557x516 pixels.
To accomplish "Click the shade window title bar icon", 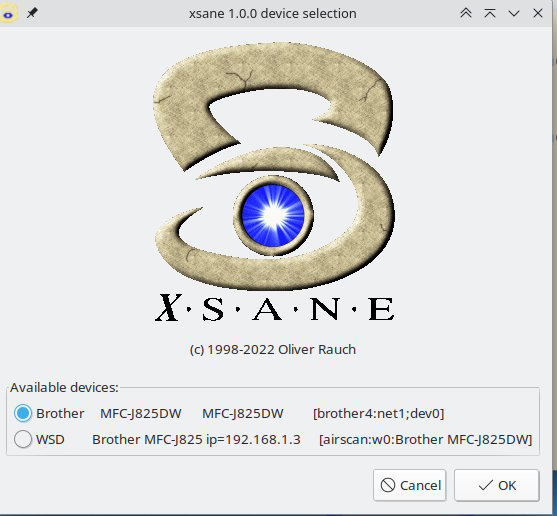I will [x=490, y=13].
